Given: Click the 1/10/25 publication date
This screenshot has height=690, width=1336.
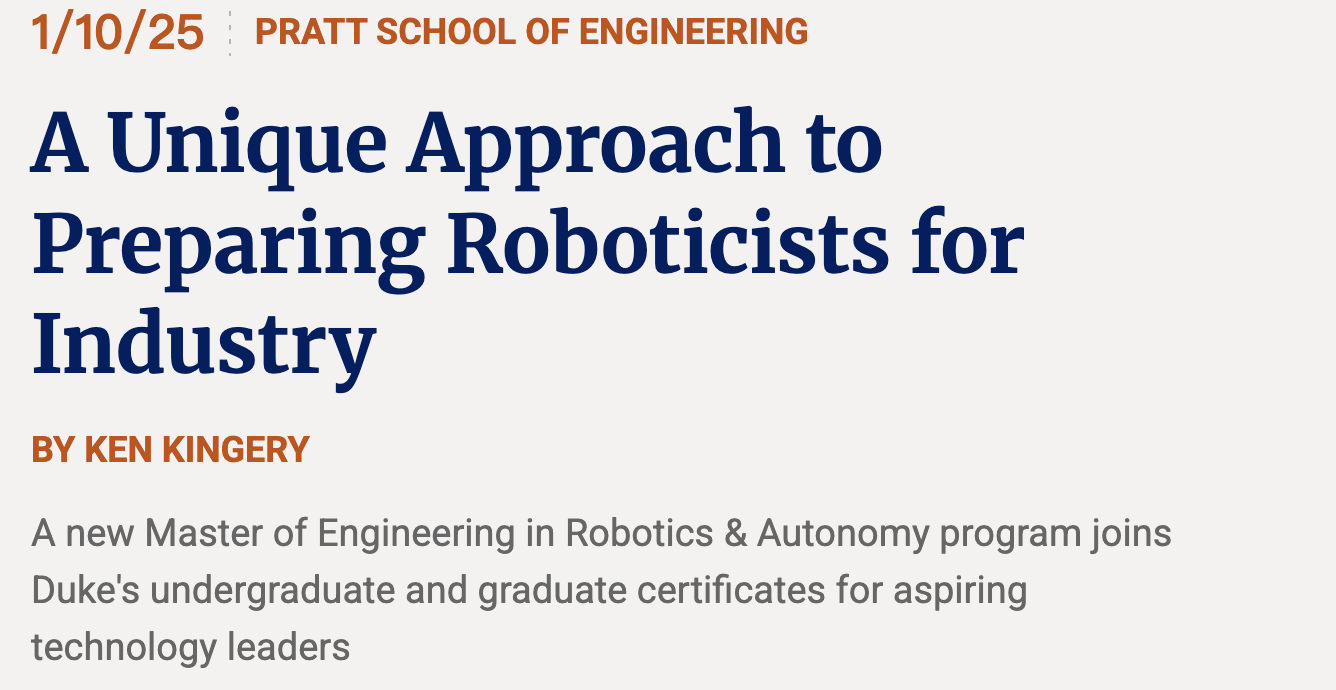Looking at the screenshot, I should pyautogui.click(x=118, y=33).
